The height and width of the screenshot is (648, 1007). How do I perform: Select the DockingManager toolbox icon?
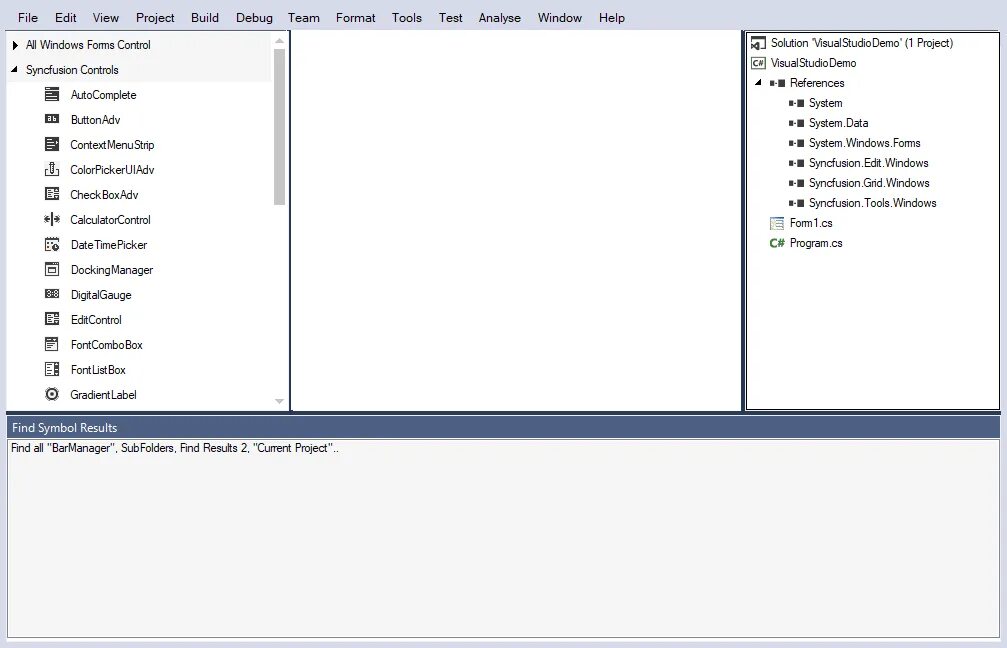coord(52,269)
